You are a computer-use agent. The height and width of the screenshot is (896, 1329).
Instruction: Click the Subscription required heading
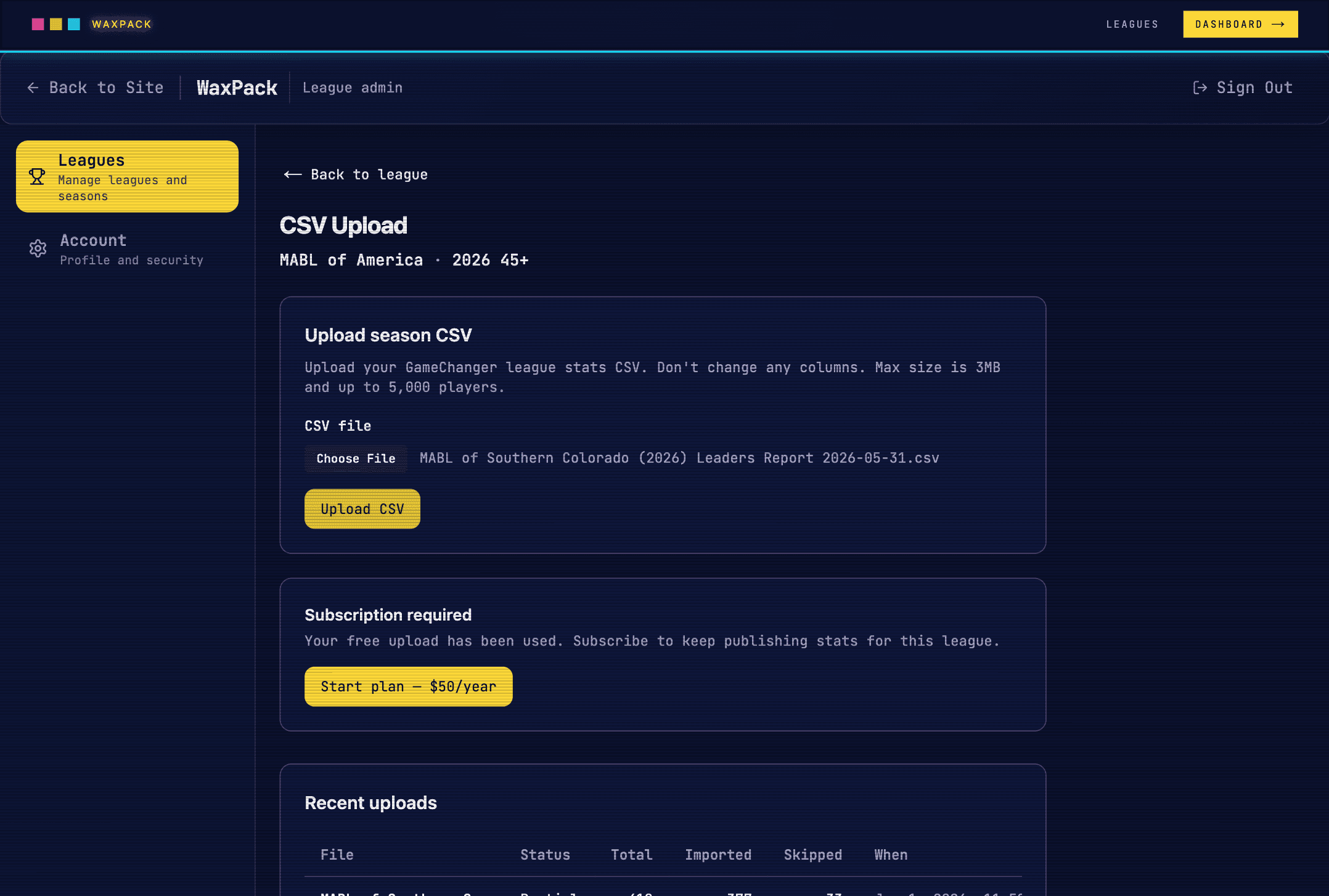pos(388,615)
